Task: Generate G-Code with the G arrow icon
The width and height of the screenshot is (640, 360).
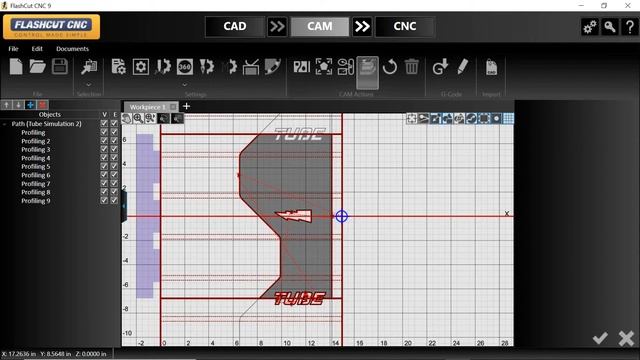Action: [x=440, y=67]
